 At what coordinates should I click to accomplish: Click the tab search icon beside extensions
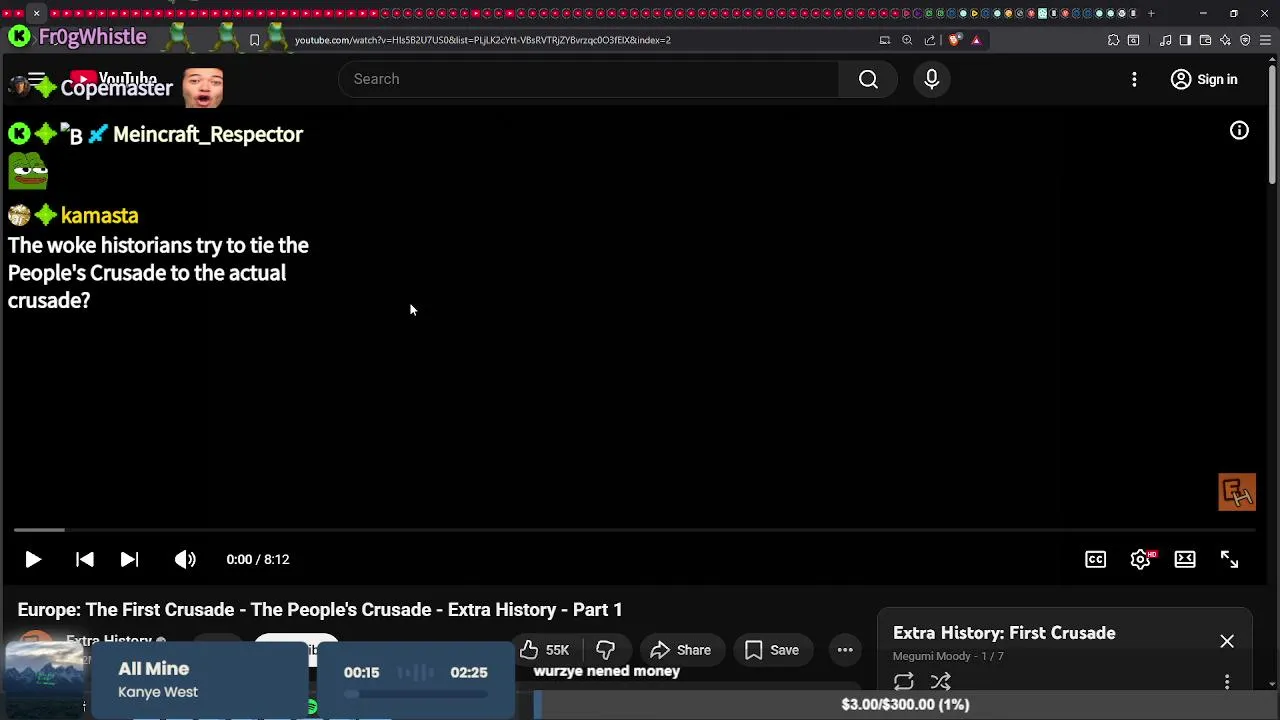coord(1133,40)
